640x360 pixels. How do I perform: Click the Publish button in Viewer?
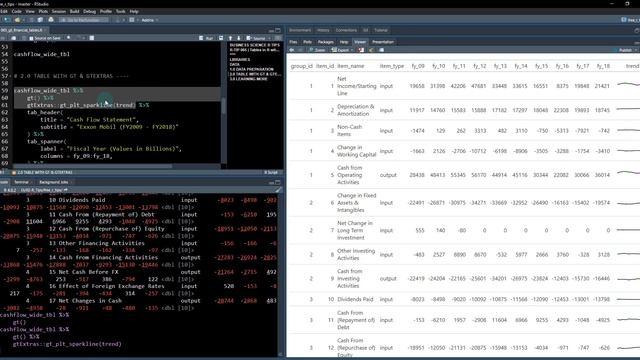coord(622,50)
